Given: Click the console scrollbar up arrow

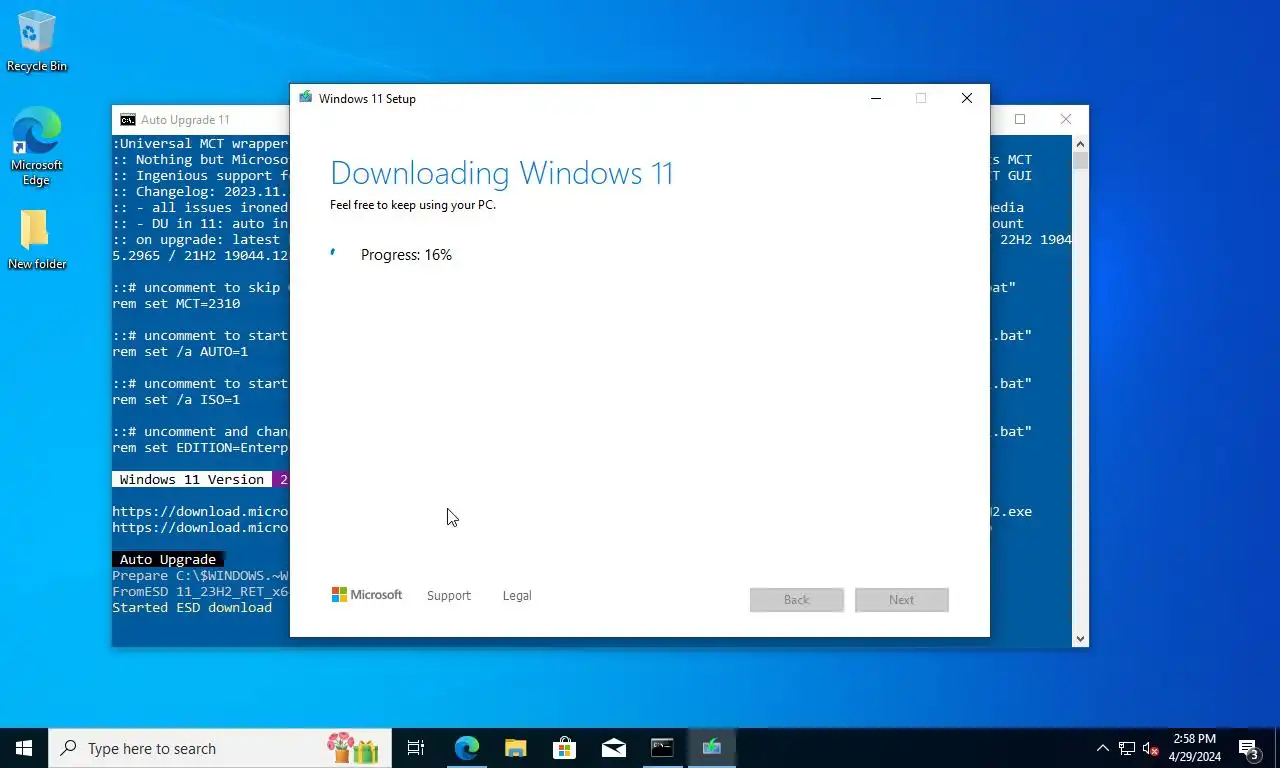Looking at the screenshot, I should pos(1080,143).
